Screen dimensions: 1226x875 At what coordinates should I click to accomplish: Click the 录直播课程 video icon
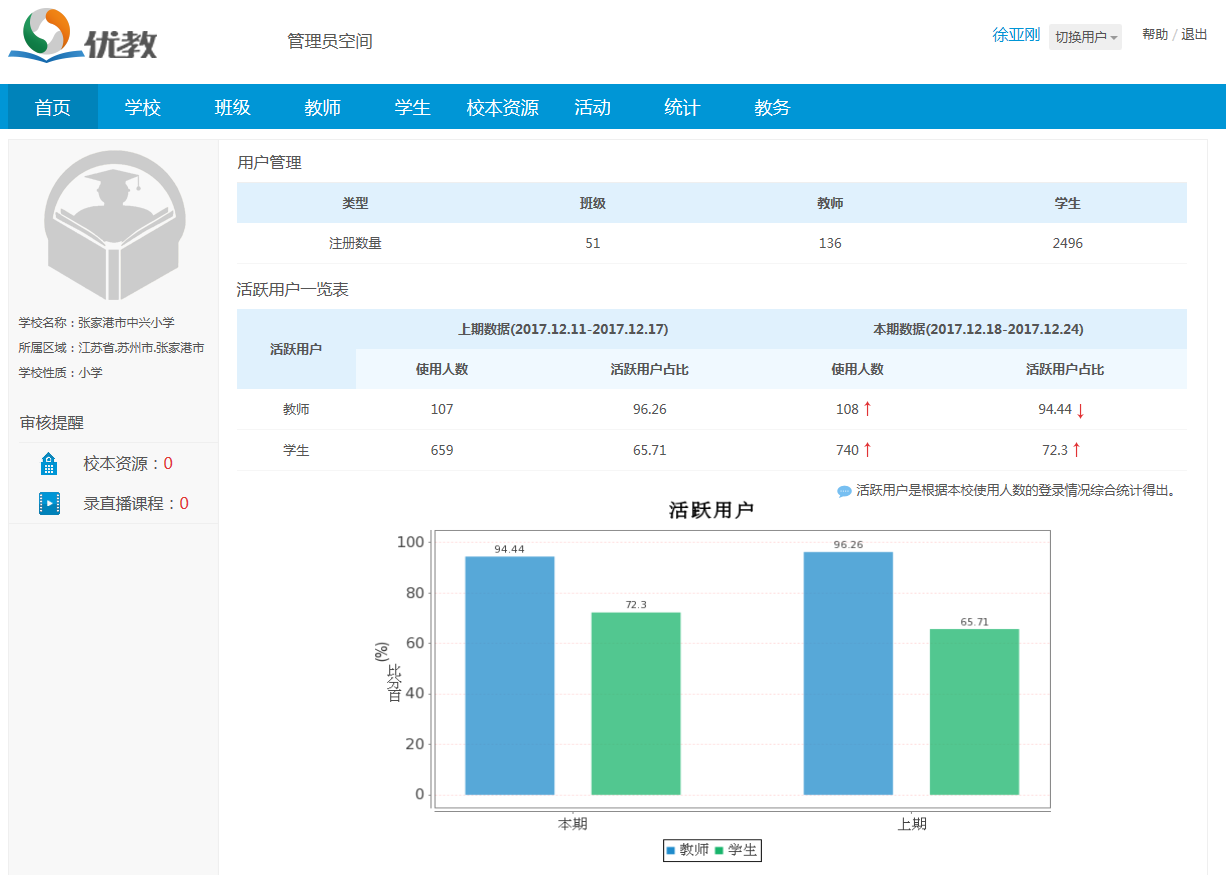49,504
